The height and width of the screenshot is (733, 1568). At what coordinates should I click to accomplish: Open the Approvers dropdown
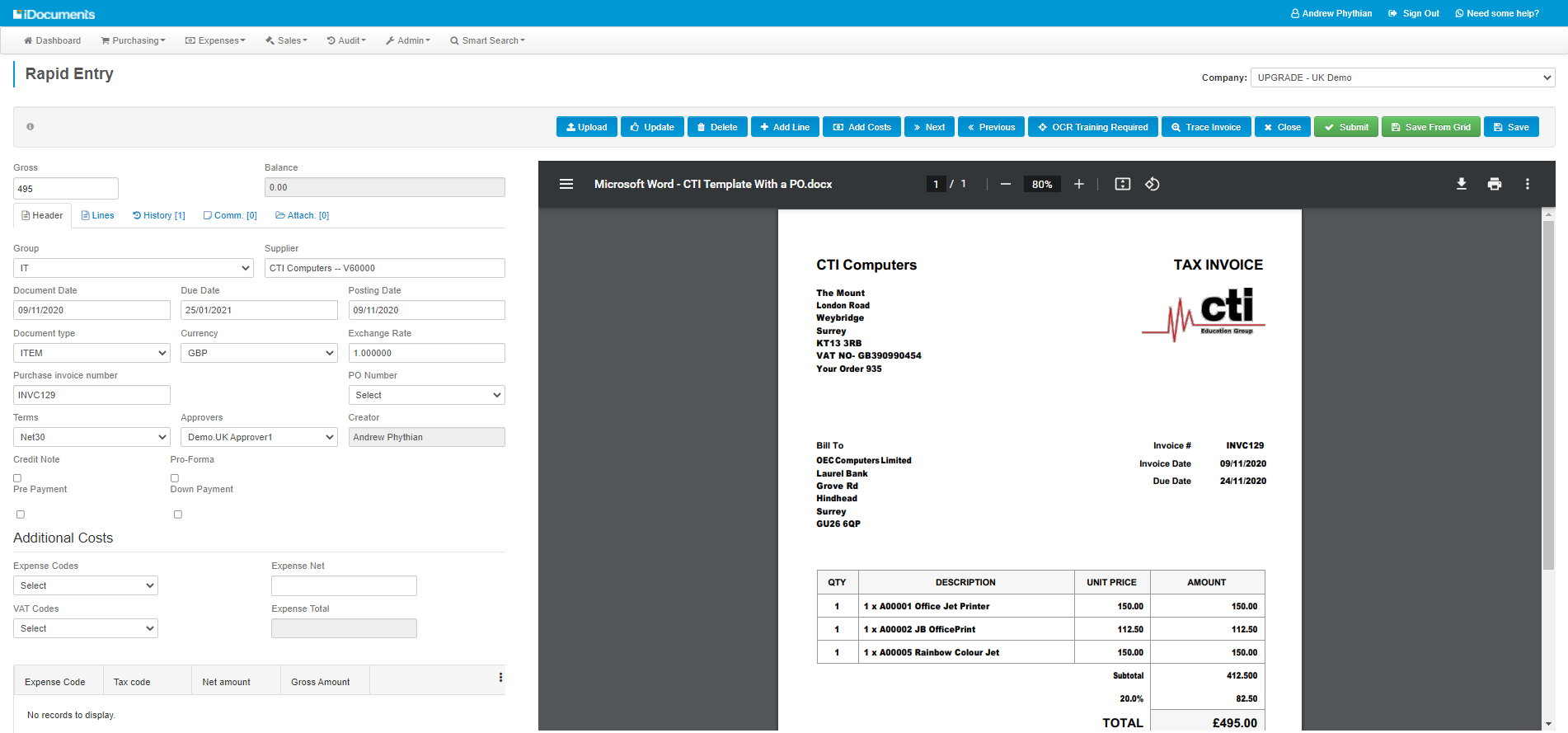coord(259,437)
